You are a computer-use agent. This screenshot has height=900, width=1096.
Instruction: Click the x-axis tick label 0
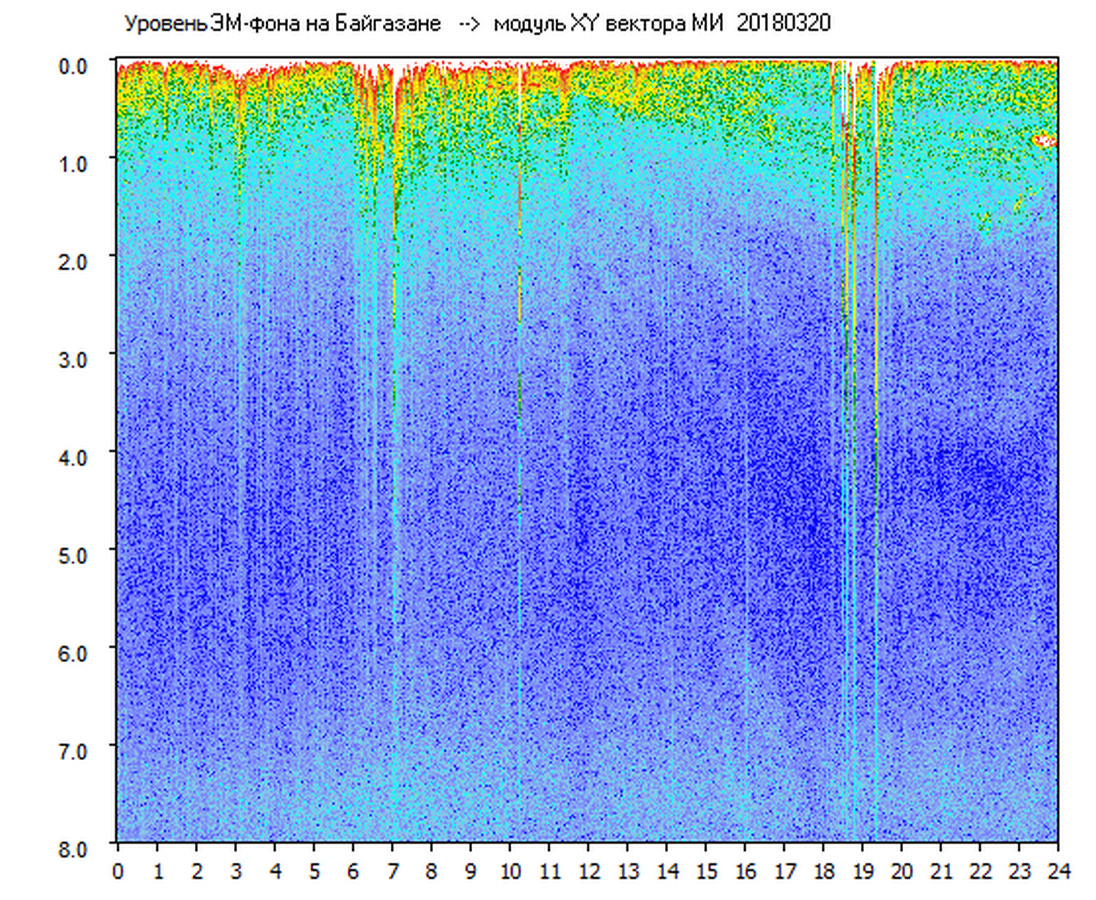pyautogui.click(x=118, y=871)
